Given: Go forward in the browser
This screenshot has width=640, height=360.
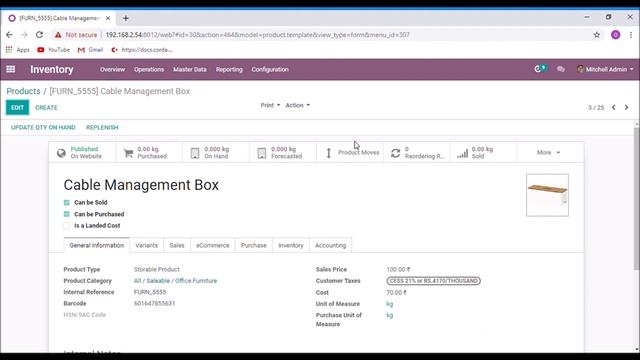Looking at the screenshot, I should [x=24, y=35].
